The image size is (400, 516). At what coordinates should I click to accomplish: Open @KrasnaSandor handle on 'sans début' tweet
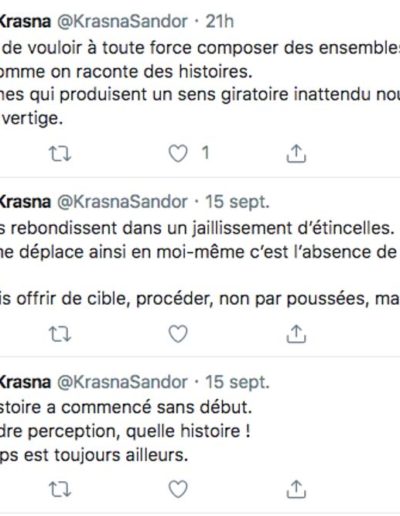coord(122,382)
